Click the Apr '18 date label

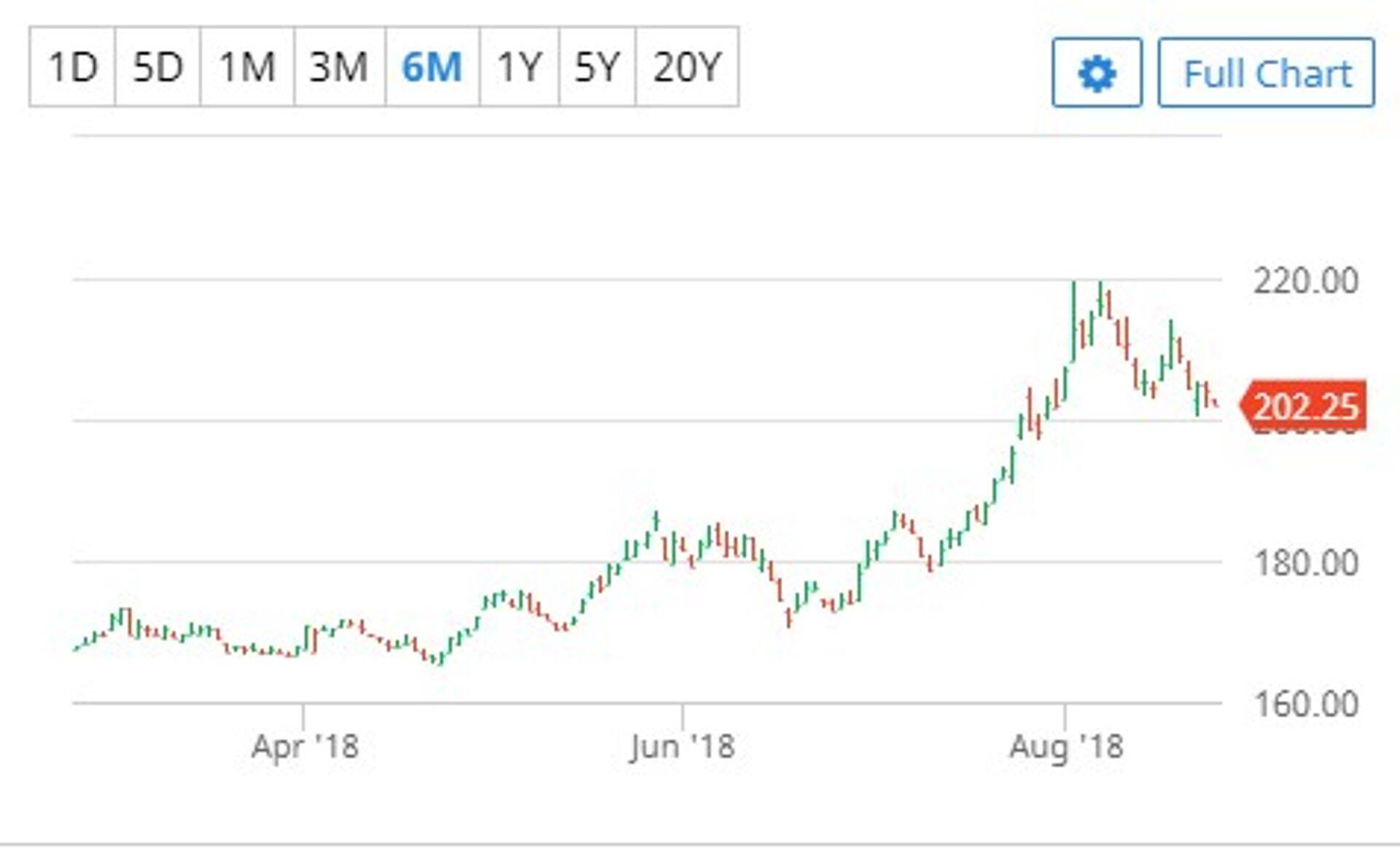[x=305, y=747]
